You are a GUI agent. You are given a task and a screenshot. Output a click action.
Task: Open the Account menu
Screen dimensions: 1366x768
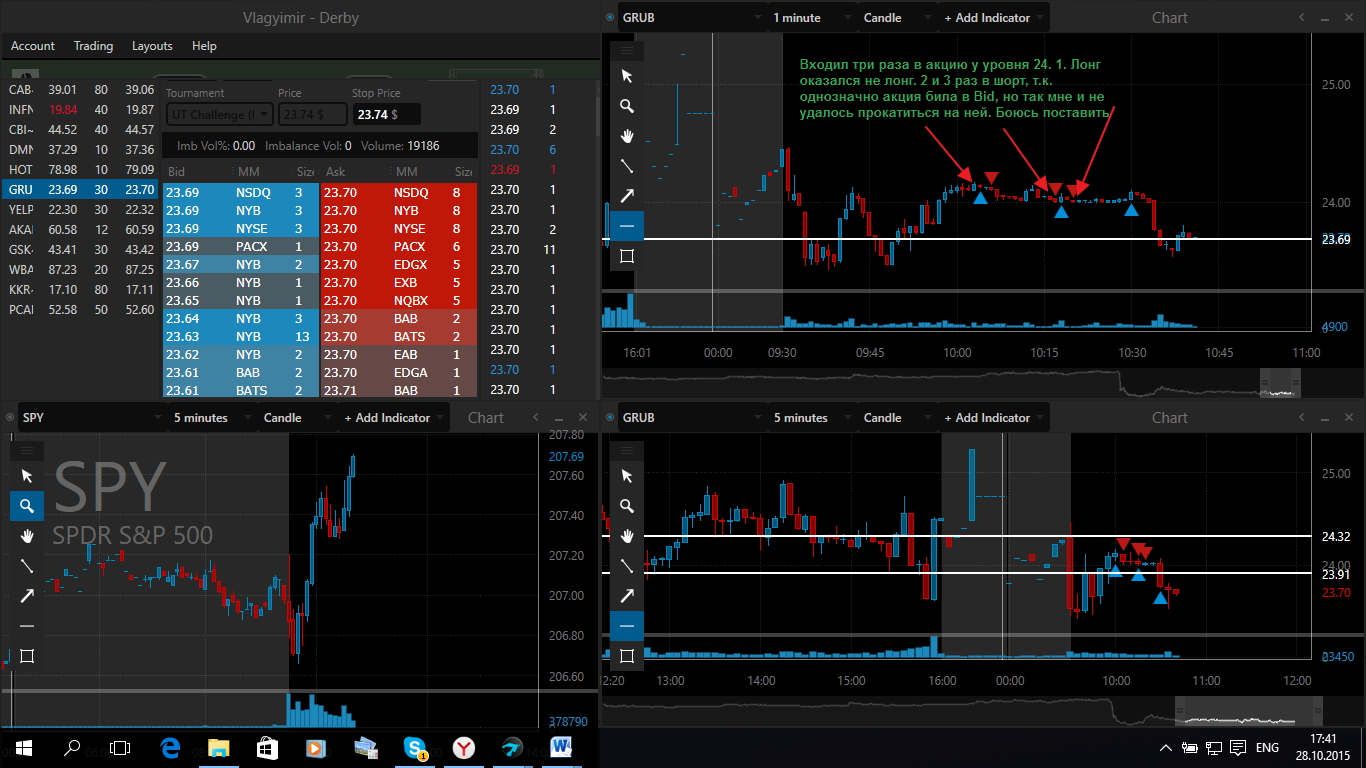pyautogui.click(x=33, y=46)
